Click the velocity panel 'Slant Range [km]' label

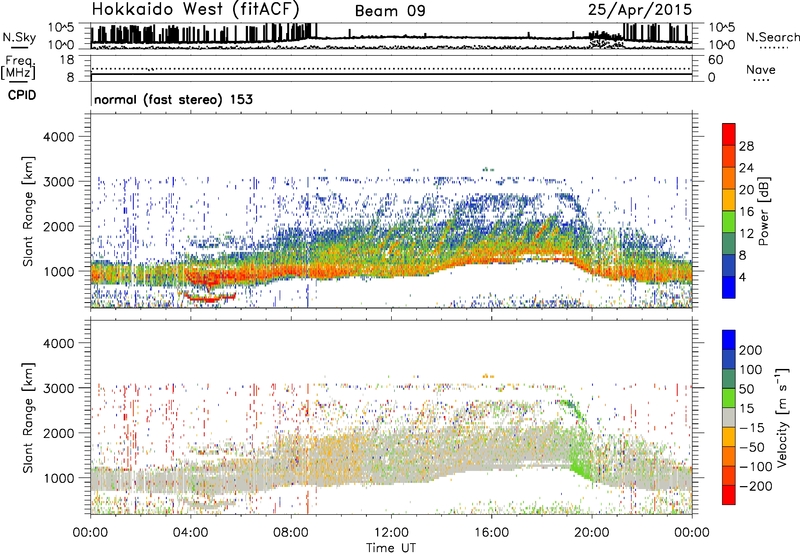point(28,418)
